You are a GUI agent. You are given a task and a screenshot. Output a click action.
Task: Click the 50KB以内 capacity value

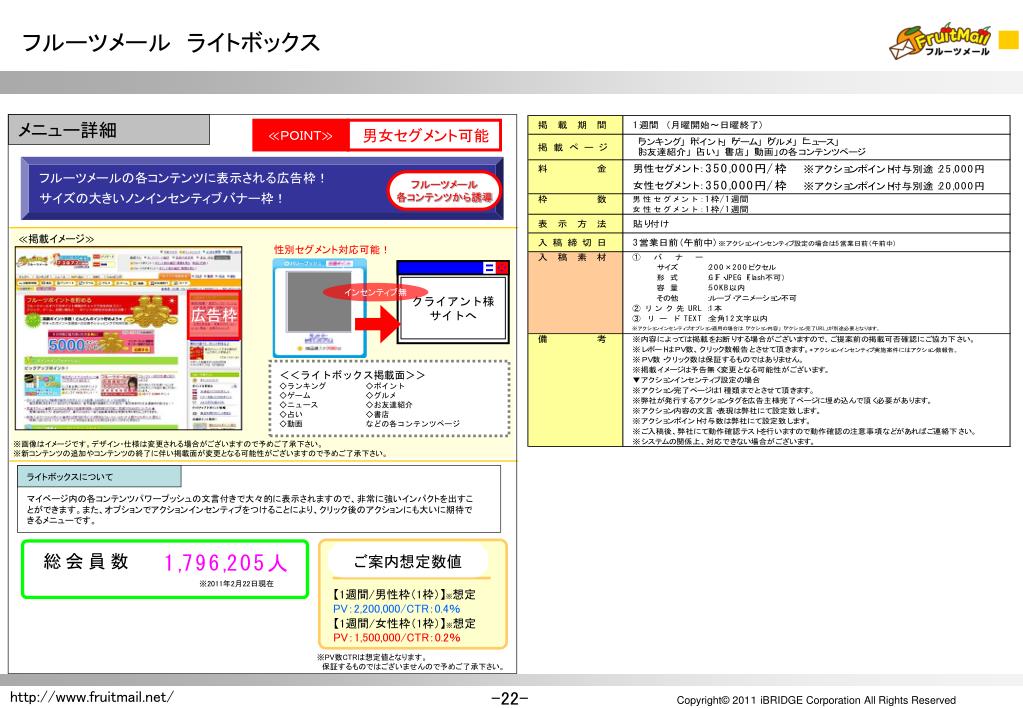point(726,288)
